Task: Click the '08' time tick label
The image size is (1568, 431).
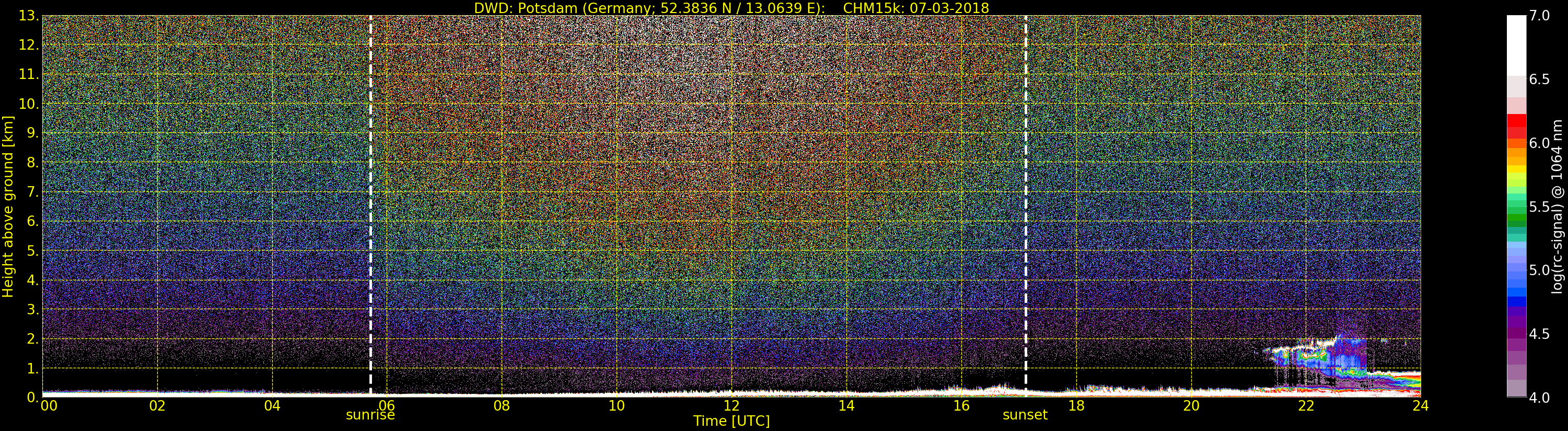Action: click(x=502, y=405)
